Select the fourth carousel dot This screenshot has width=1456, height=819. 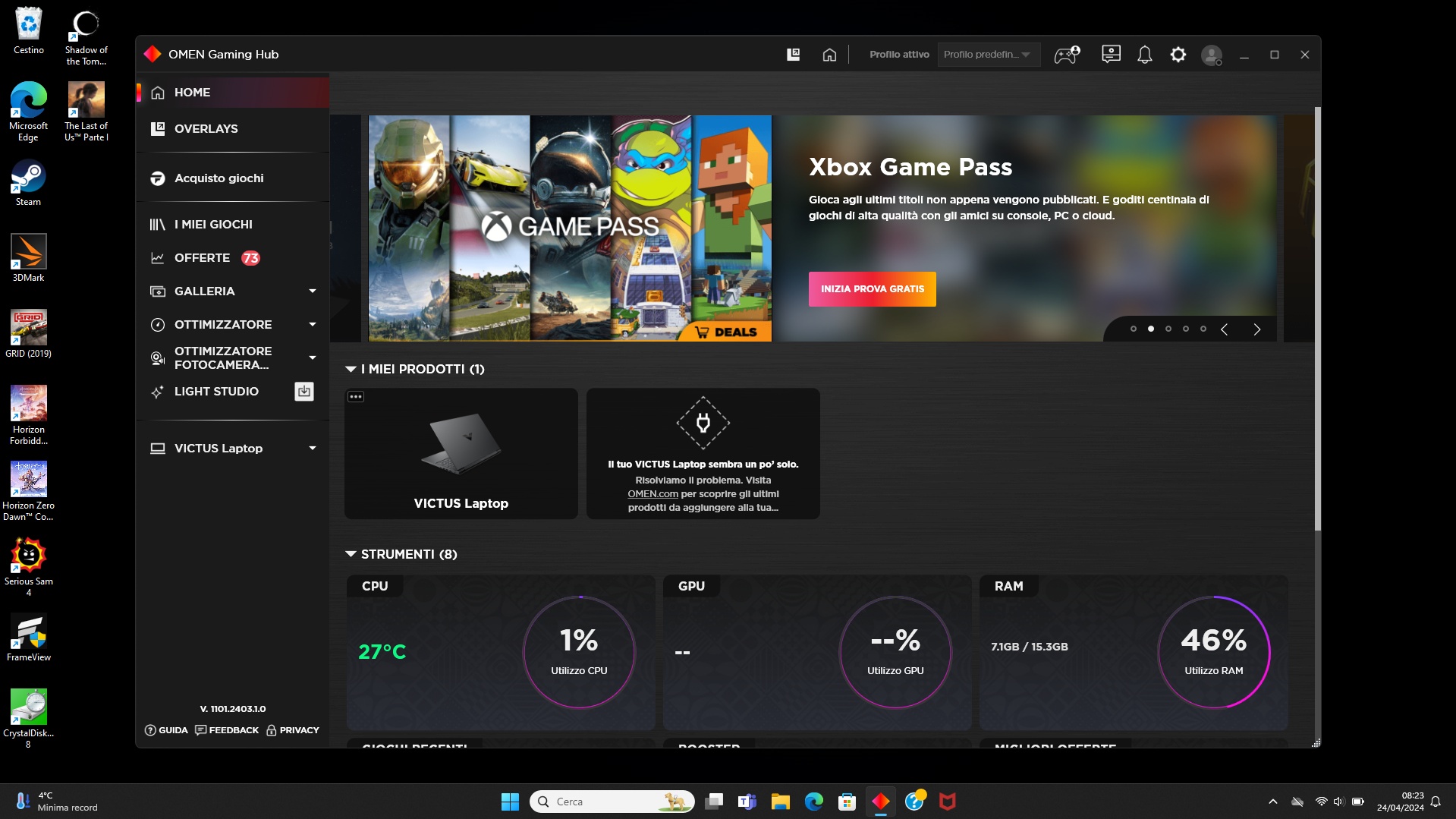[x=1186, y=329]
